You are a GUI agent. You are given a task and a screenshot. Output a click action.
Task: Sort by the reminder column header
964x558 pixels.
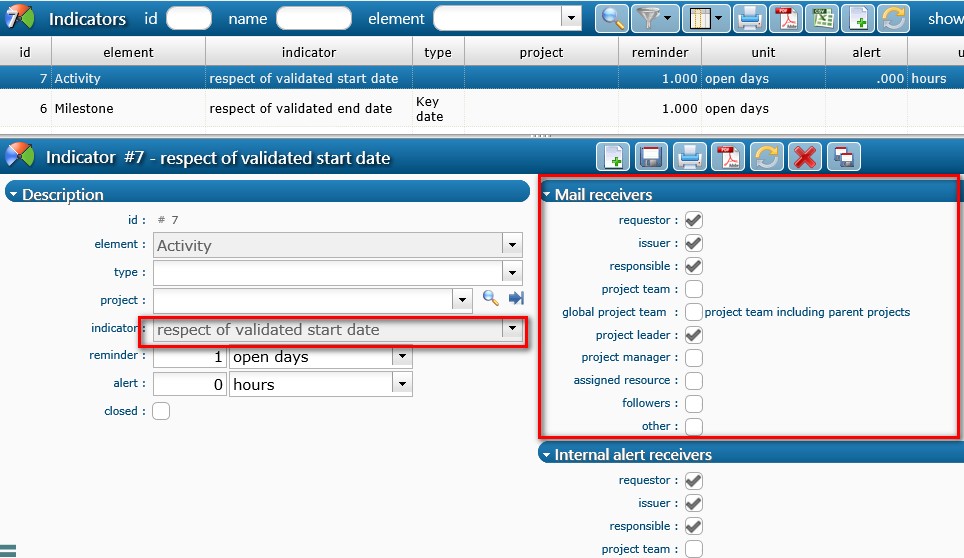[x=660, y=52]
